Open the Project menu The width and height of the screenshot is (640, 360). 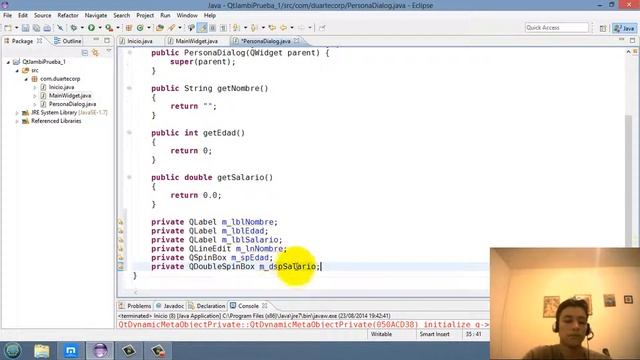pos(145,16)
